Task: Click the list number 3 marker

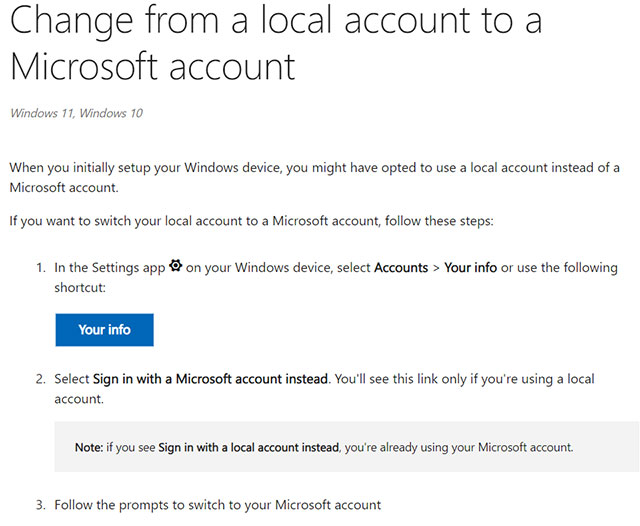Action: (41, 504)
